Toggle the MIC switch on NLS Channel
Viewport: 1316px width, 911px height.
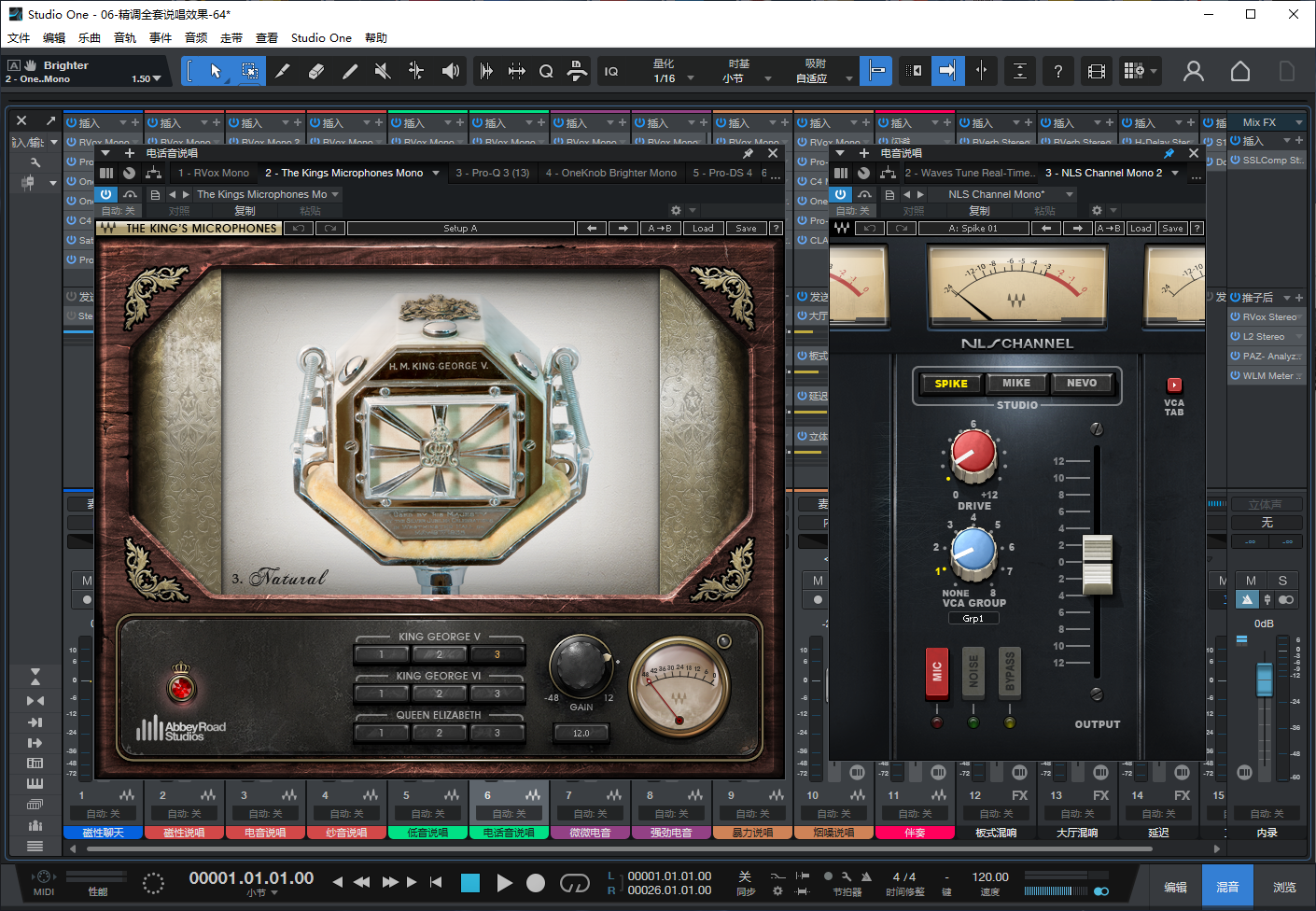pyautogui.click(x=937, y=672)
